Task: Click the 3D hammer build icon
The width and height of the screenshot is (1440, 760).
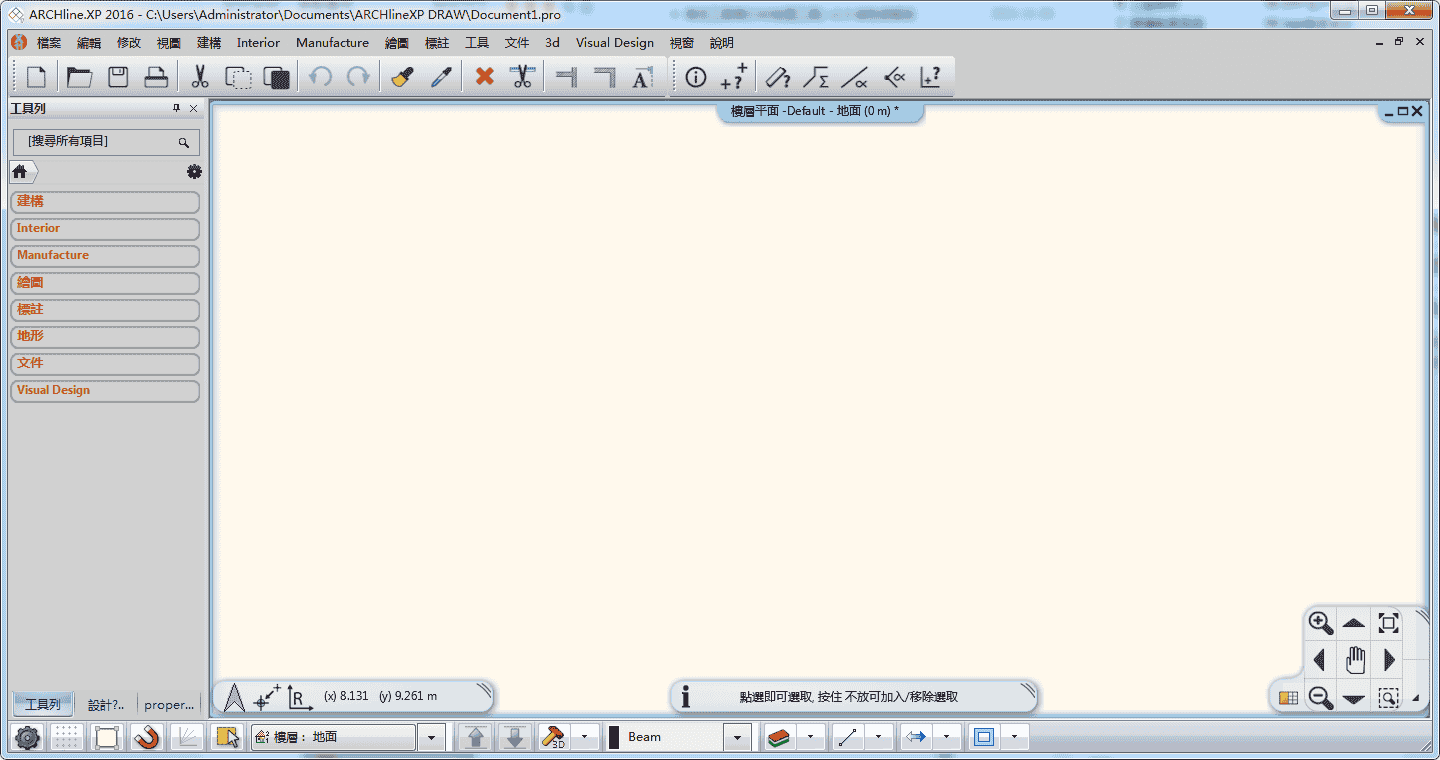Action: [x=553, y=737]
